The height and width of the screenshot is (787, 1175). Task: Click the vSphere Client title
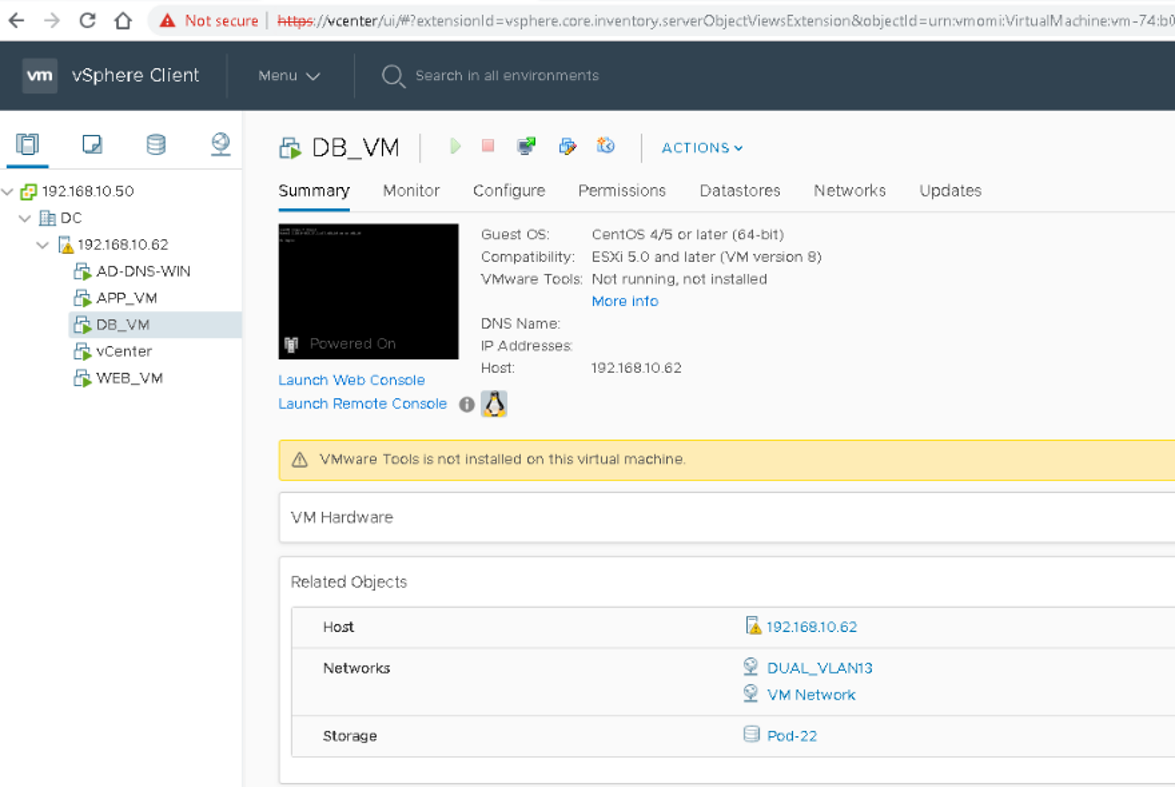[x=135, y=76]
